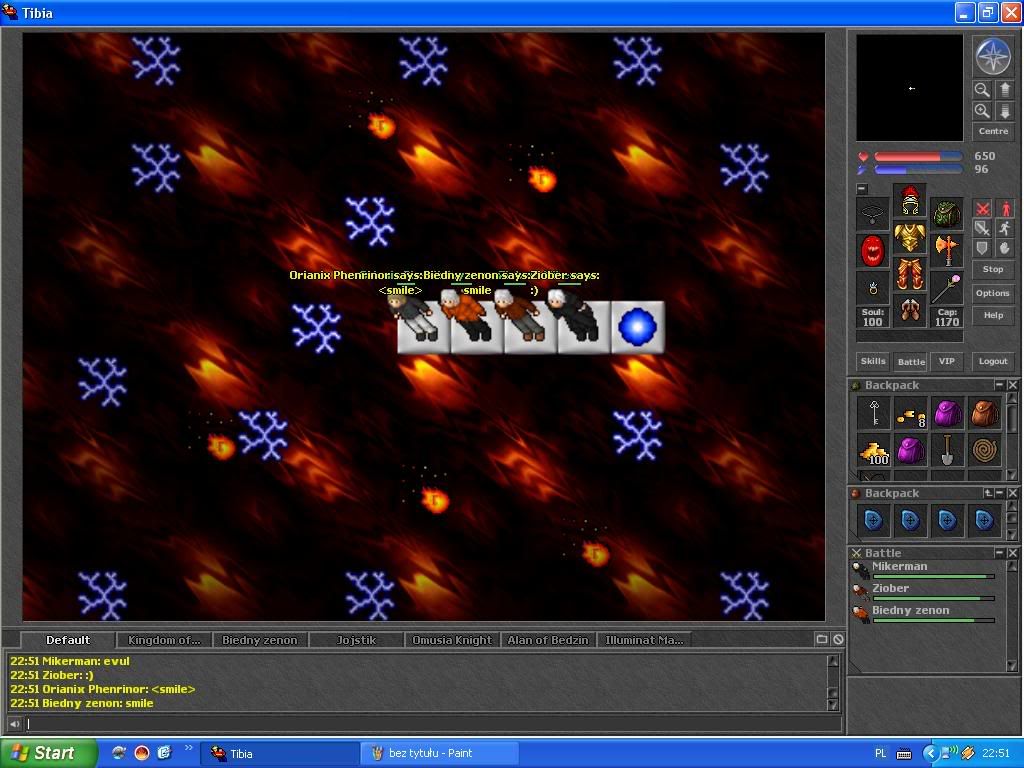Image resolution: width=1024 pixels, height=768 pixels.
Task: Close the Battle panel
Action: click(x=1012, y=552)
